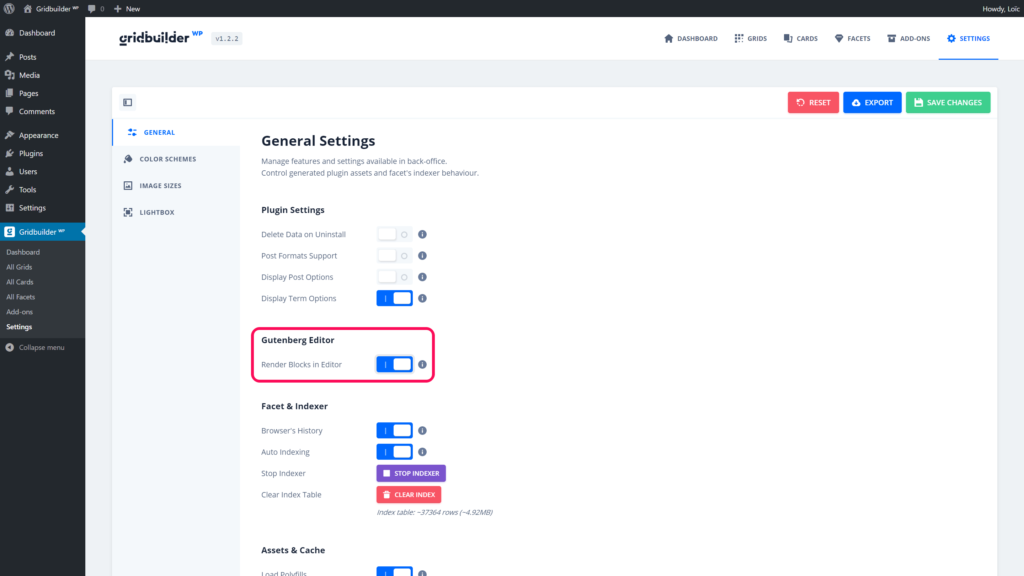Open the Comments sidebar menu
1024x576 pixels.
click(x=42, y=112)
